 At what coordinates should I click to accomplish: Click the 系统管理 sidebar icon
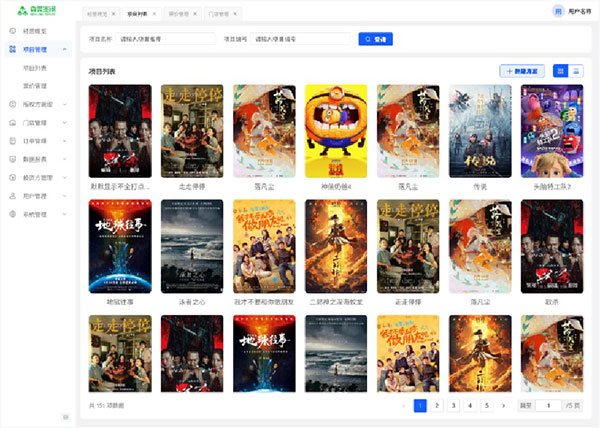[x=12, y=214]
